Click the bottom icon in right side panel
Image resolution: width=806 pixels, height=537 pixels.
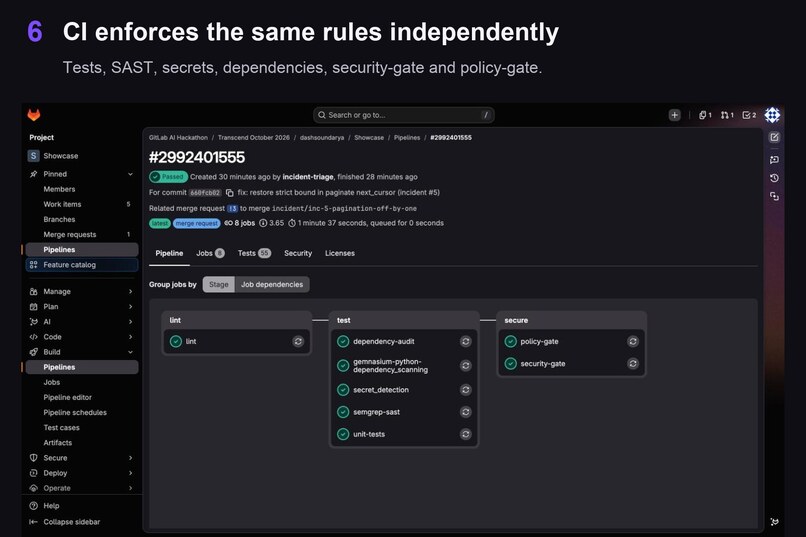[774, 196]
